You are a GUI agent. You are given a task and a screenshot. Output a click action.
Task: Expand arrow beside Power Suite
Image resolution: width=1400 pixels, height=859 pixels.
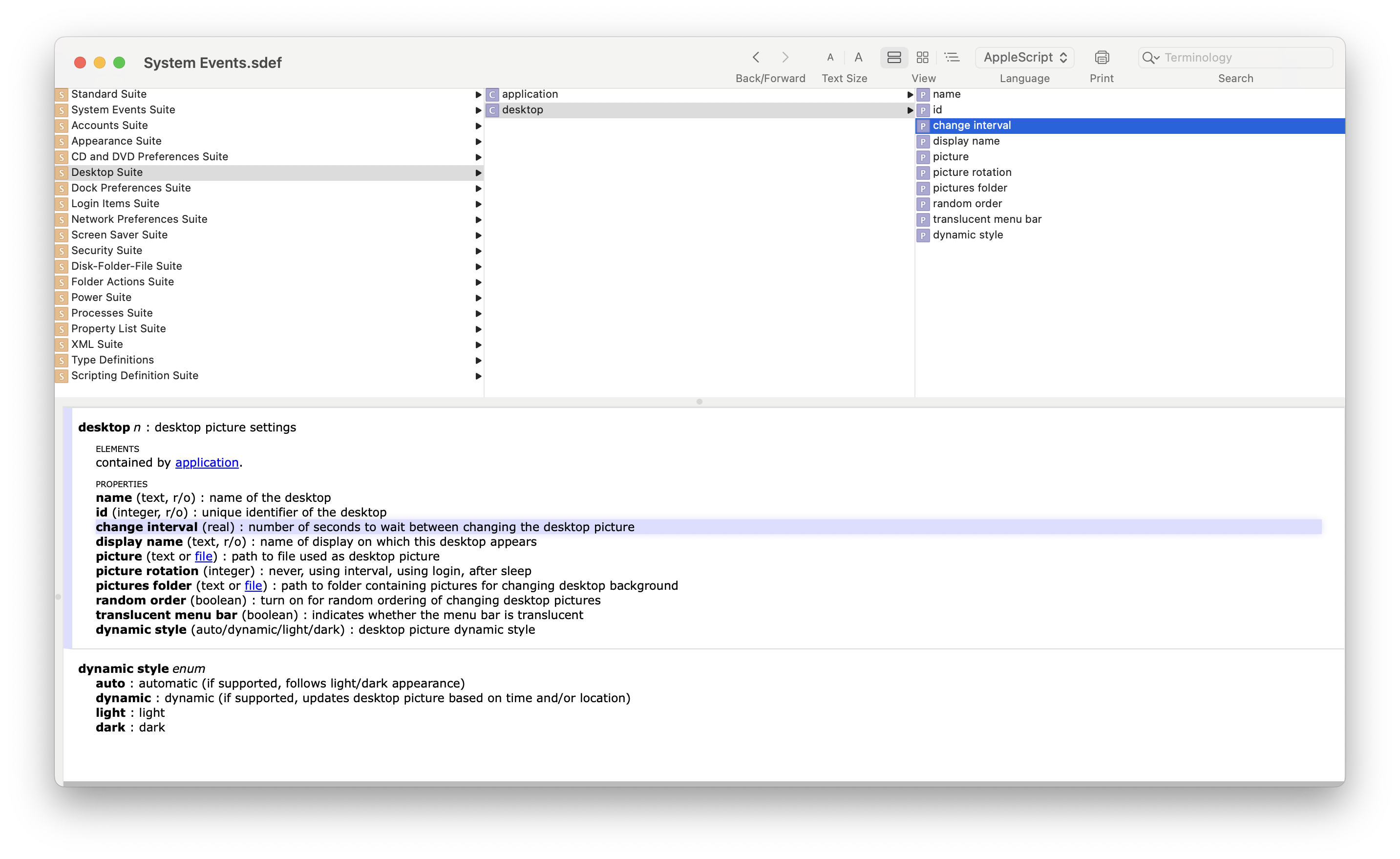coord(478,298)
